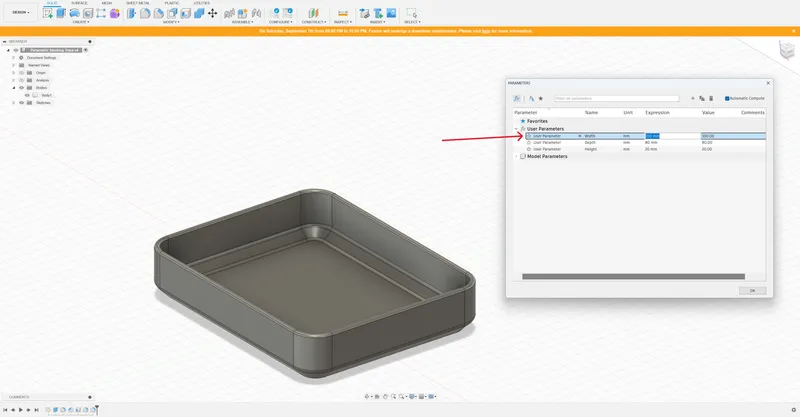Click the Create Sketch icon in toolbar

pos(48,14)
